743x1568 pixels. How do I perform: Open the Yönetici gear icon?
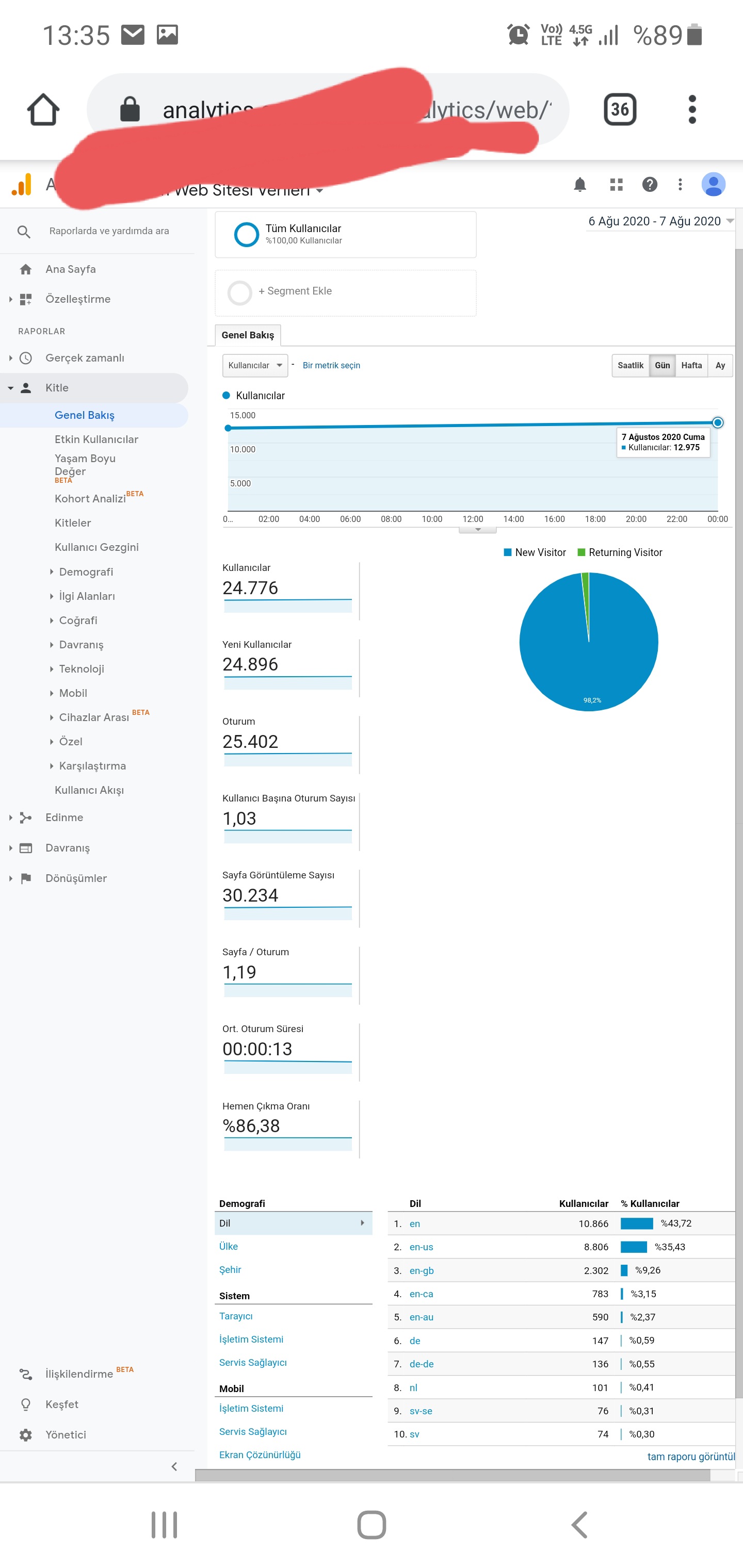click(26, 1434)
